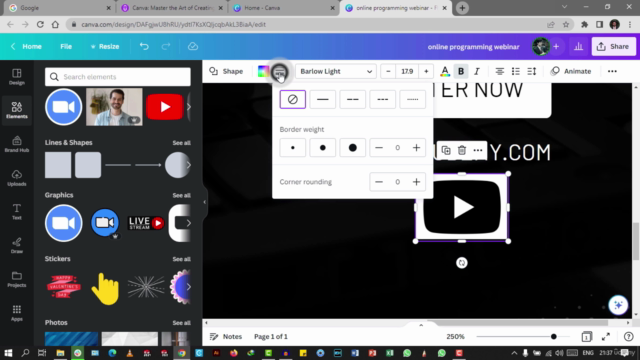Select the long dashed border style
Viewport: 640px width, 360px height.
point(353,99)
